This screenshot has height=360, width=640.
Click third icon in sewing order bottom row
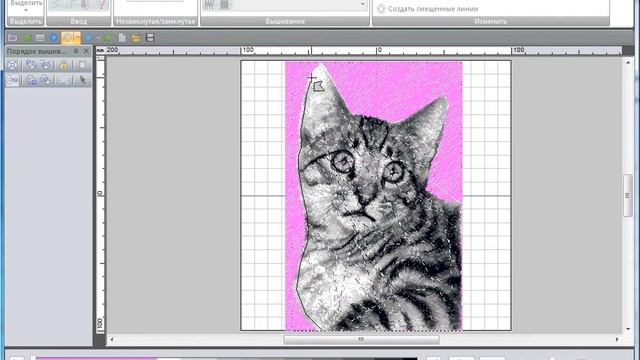tap(45, 80)
